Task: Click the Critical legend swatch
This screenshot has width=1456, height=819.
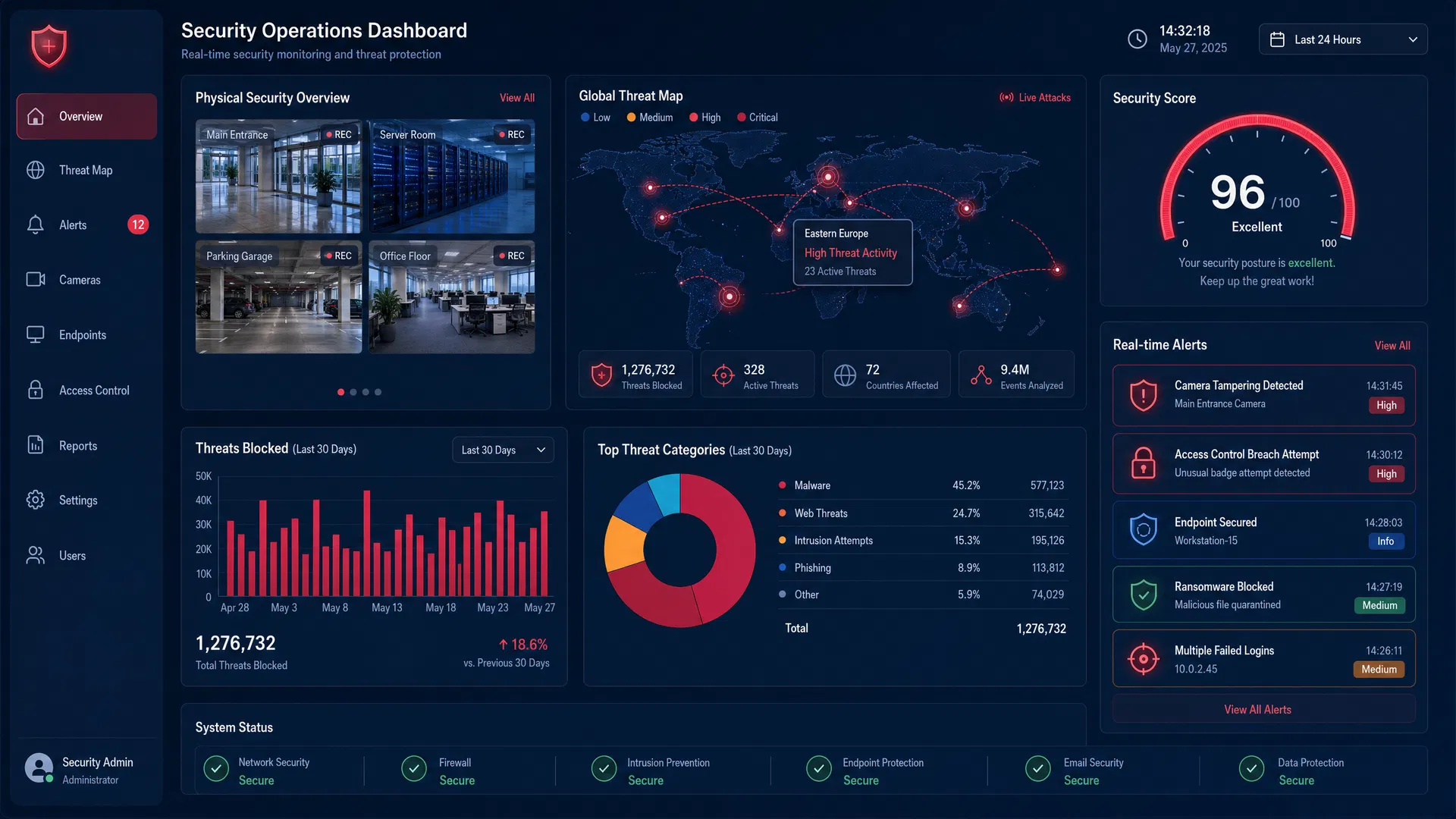Action: pyautogui.click(x=741, y=118)
